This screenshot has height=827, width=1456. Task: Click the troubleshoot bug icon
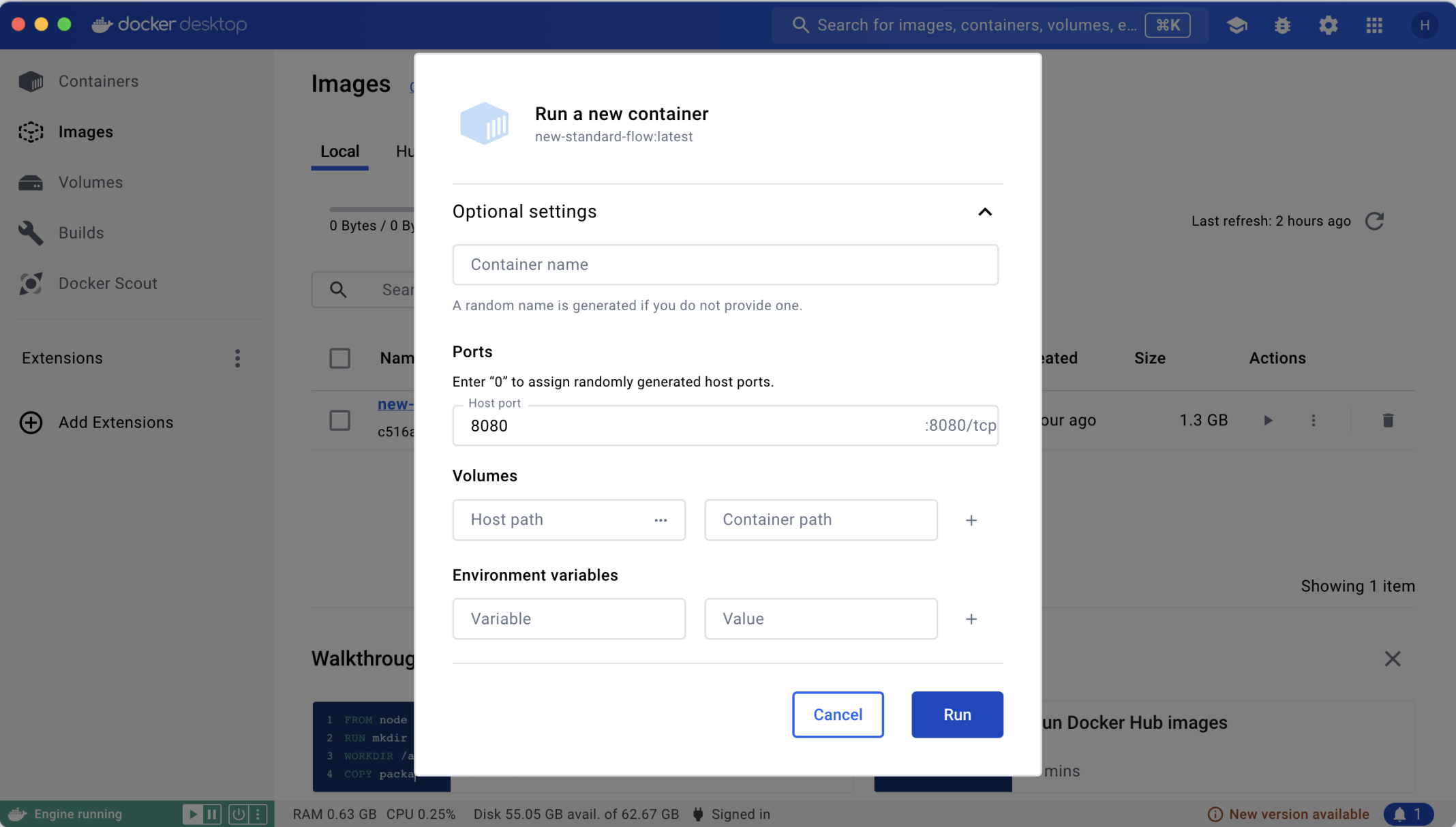click(x=1282, y=25)
